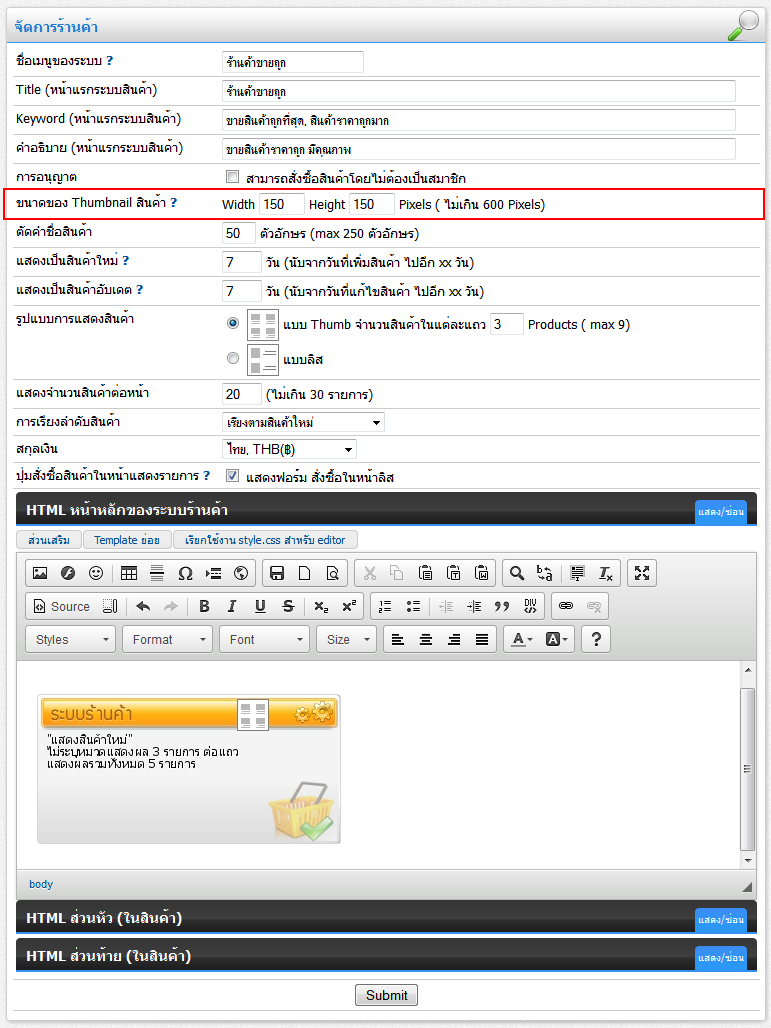This screenshot has height=1028, width=771.
Task: Insert a link using chain icon
Action: click(566, 606)
